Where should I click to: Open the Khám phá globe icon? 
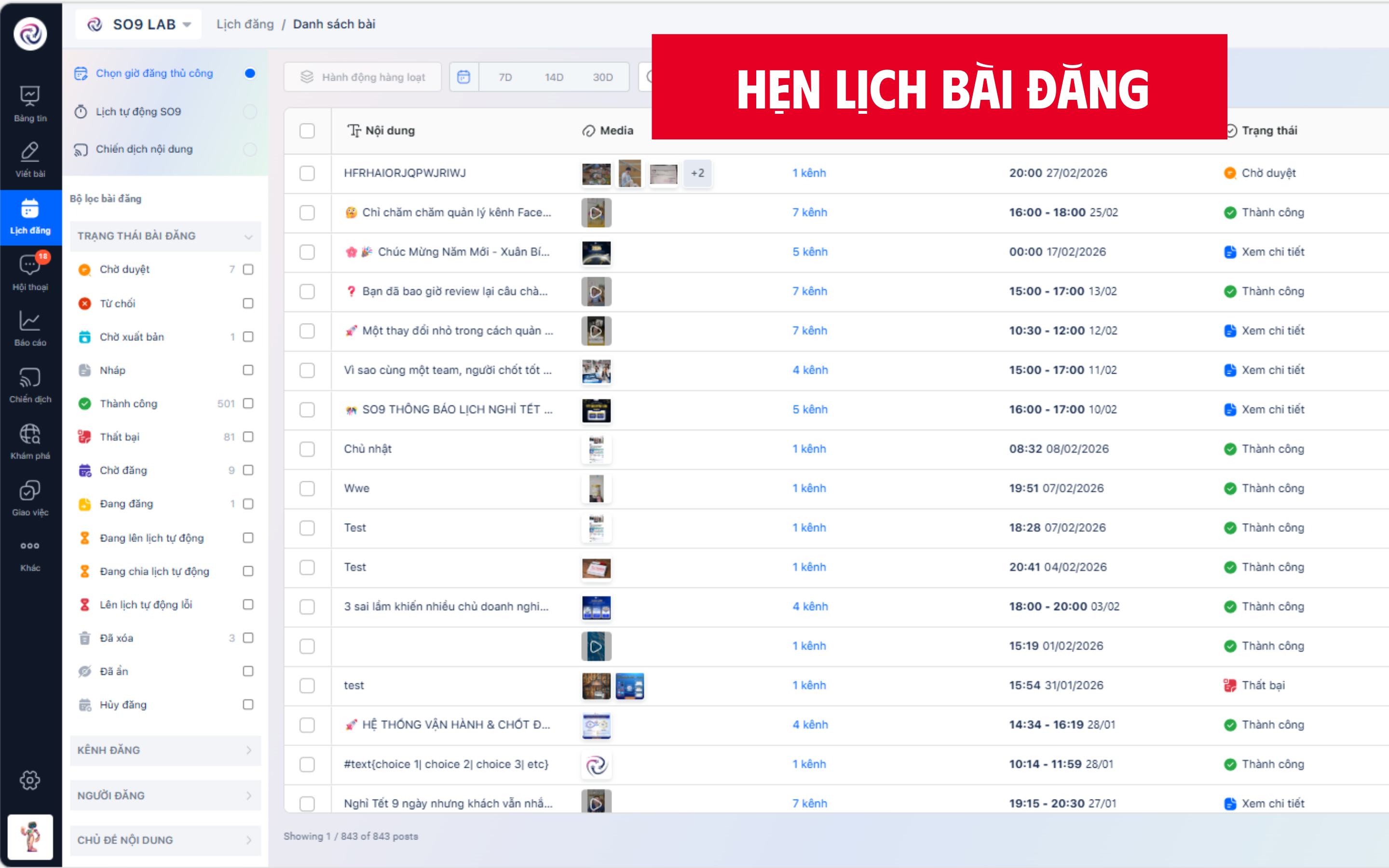tap(30, 434)
